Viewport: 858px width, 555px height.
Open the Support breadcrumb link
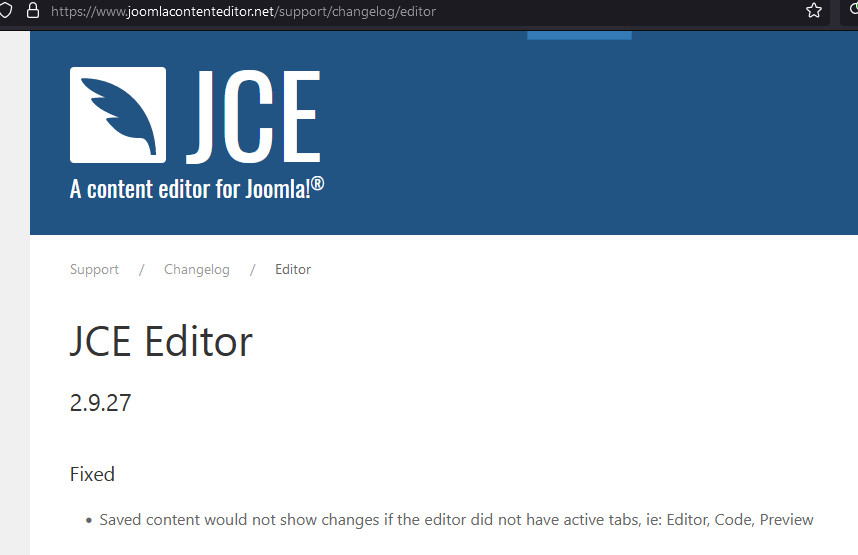pos(94,269)
